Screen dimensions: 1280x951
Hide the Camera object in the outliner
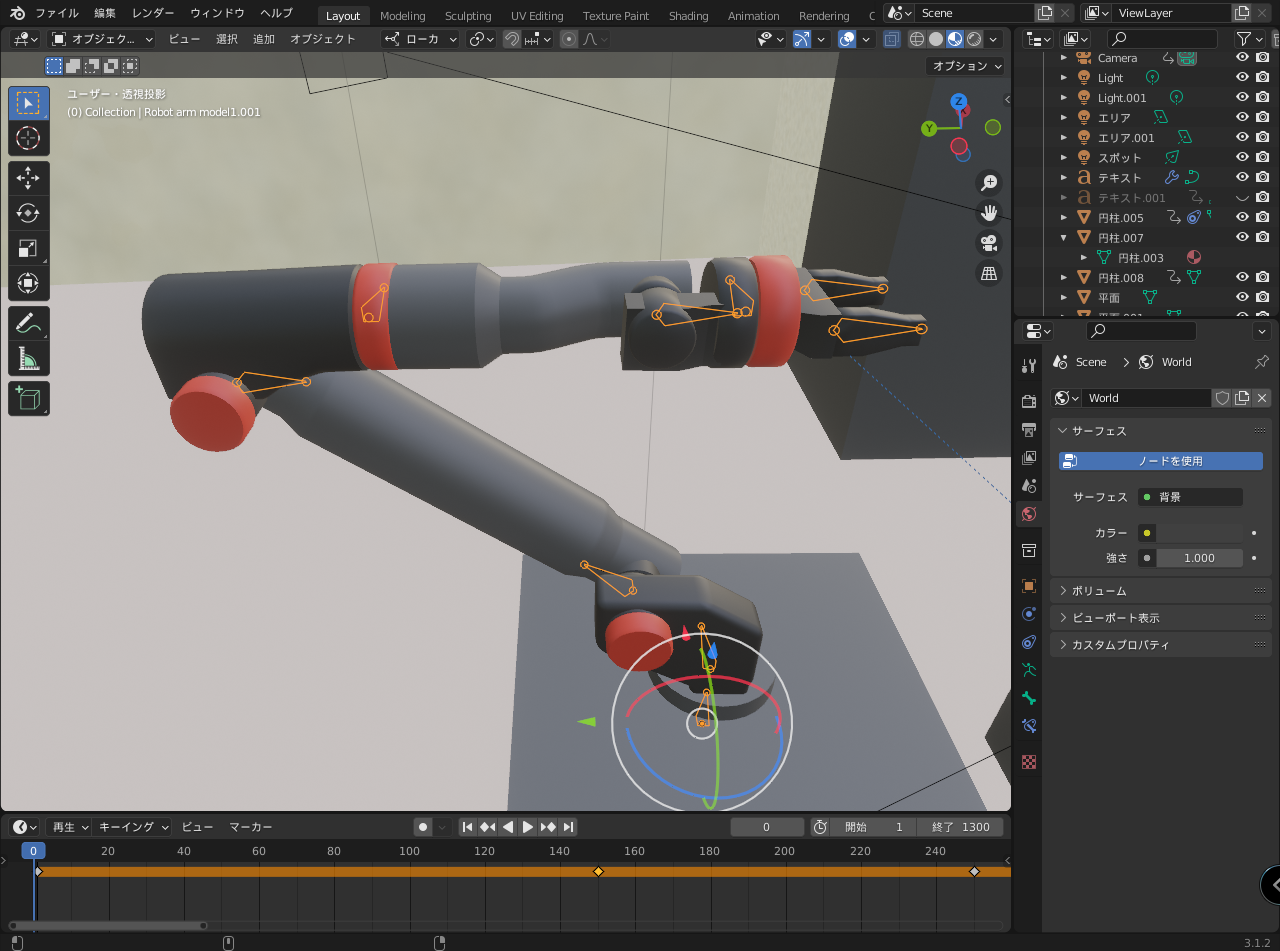pos(1242,58)
